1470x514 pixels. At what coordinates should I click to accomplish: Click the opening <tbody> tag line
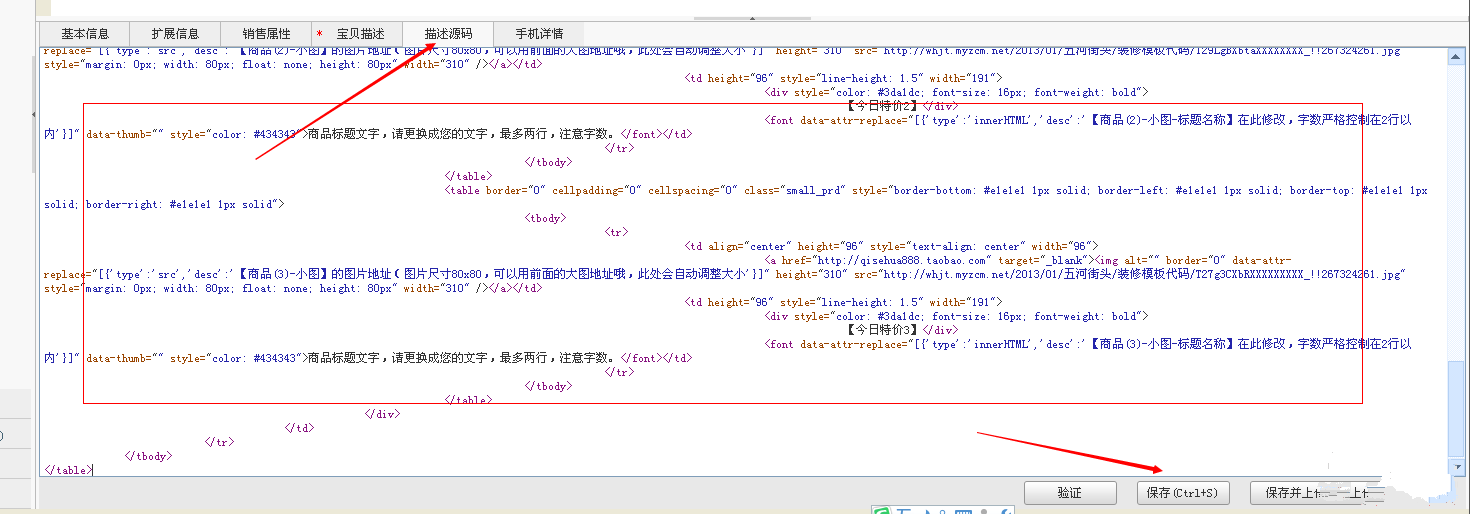[547, 218]
